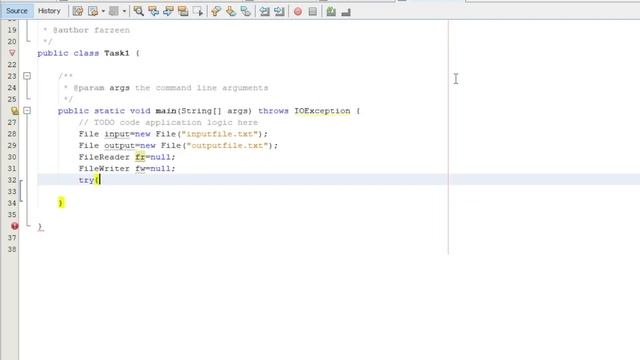Click the try keyword on line 32
The height and width of the screenshot is (360, 640).
point(86,180)
